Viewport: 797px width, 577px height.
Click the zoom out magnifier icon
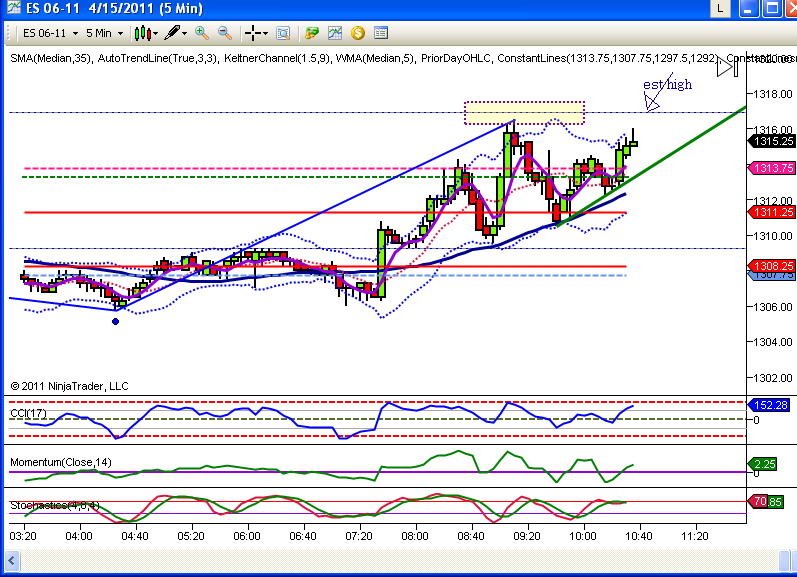(x=225, y=33)
